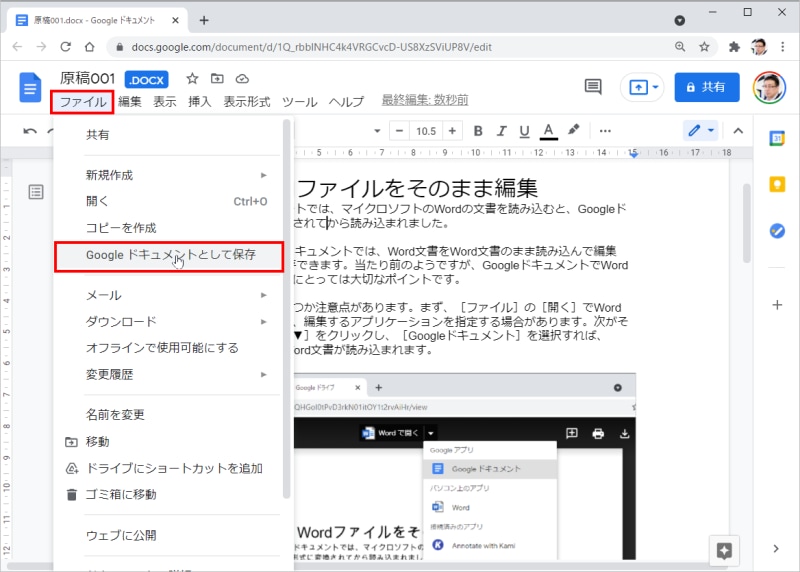Open the ヘルプ menu
Viewport: 800px width, 572px height.
tap(346, 102)
